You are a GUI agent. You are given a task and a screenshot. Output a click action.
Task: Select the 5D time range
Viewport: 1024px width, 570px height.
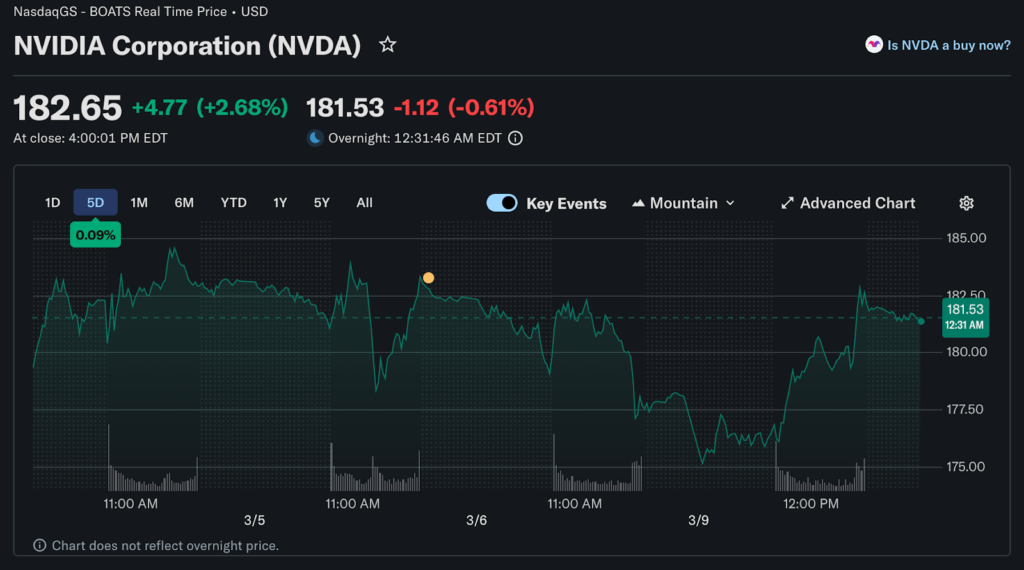95,203
